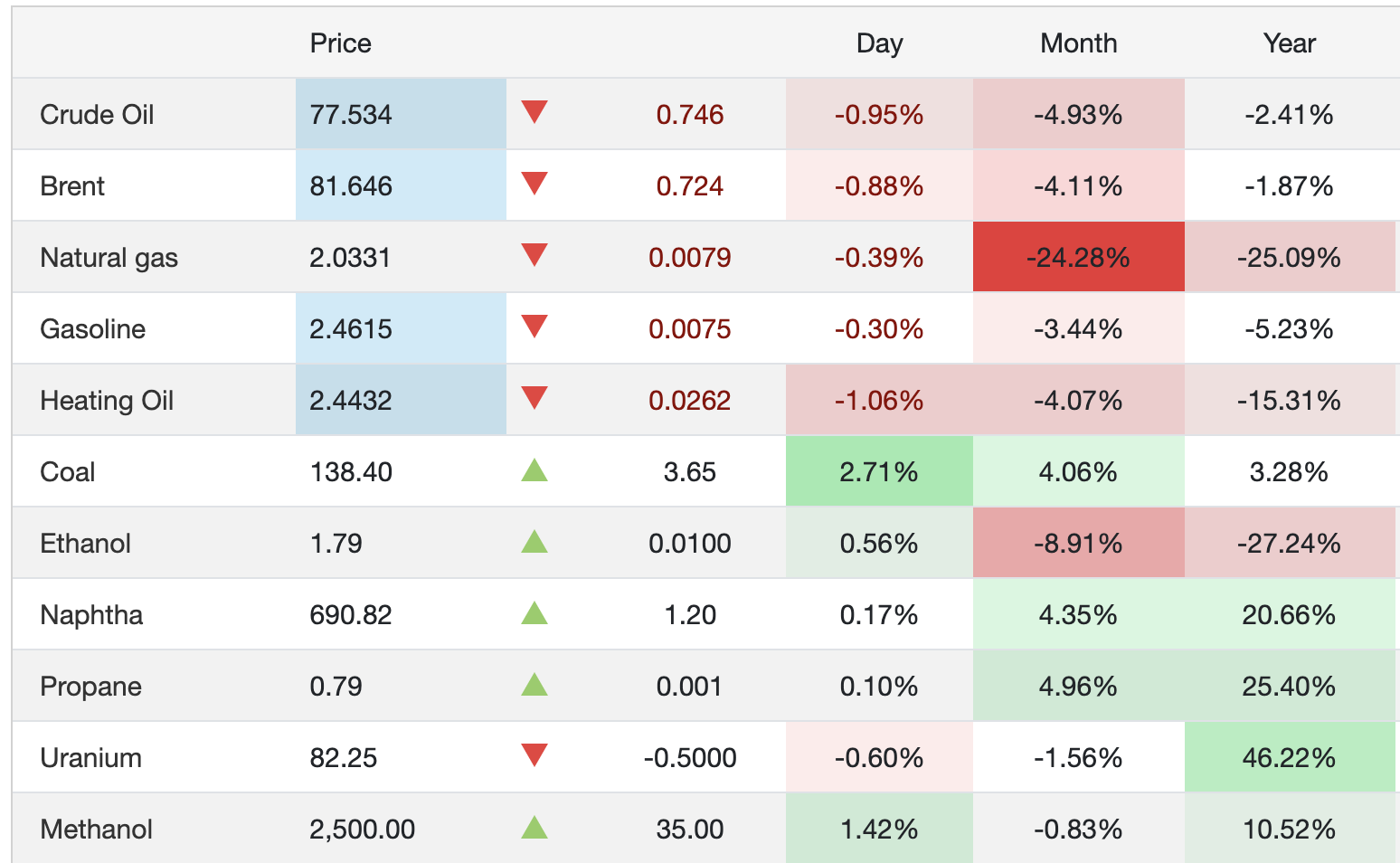The height and width of the screenshot is (863, 1400).
Task: Click Ethanol day change 0.56%
Action: click(x=879, y=544)
